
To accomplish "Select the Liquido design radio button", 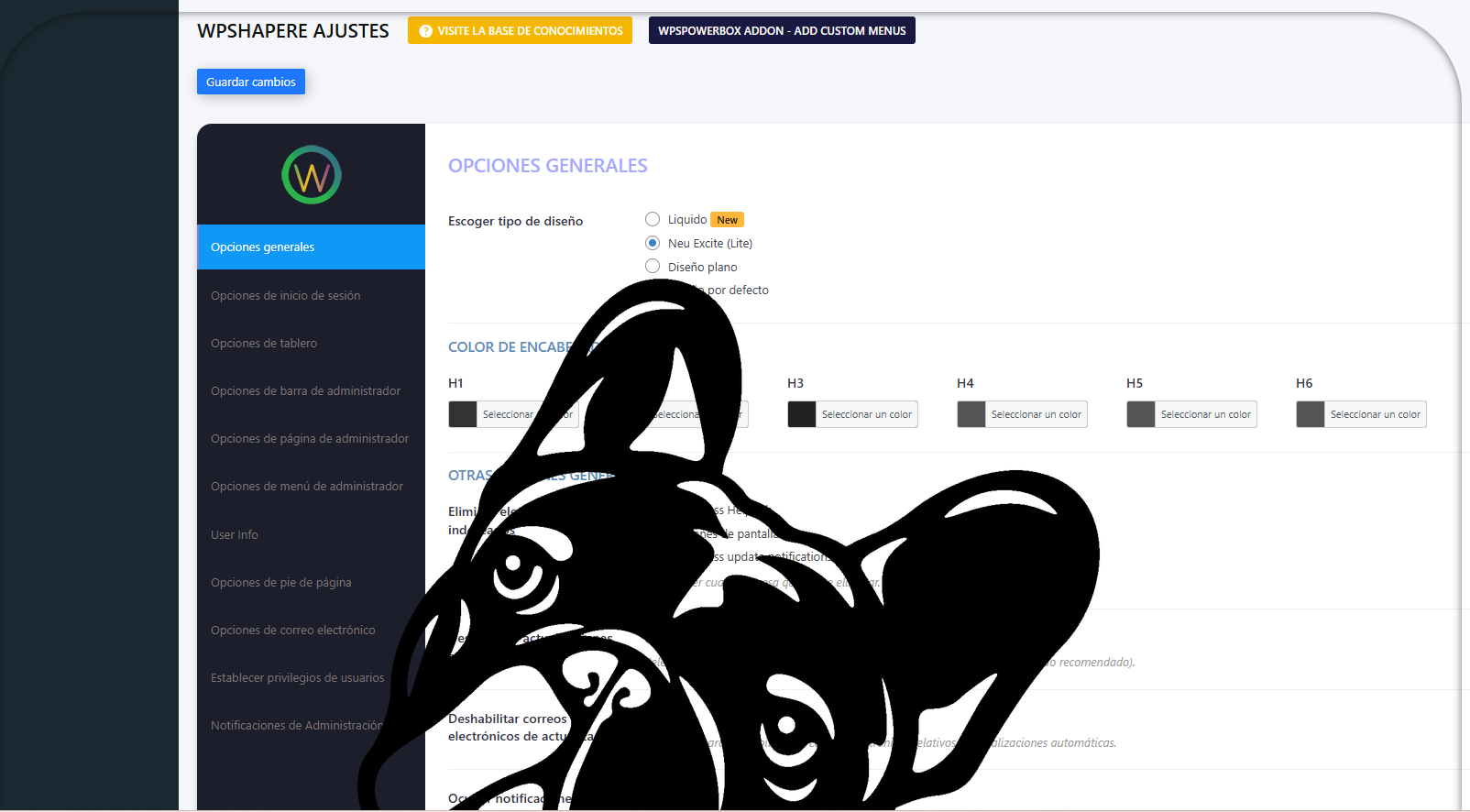I will (x=653, y=219).
